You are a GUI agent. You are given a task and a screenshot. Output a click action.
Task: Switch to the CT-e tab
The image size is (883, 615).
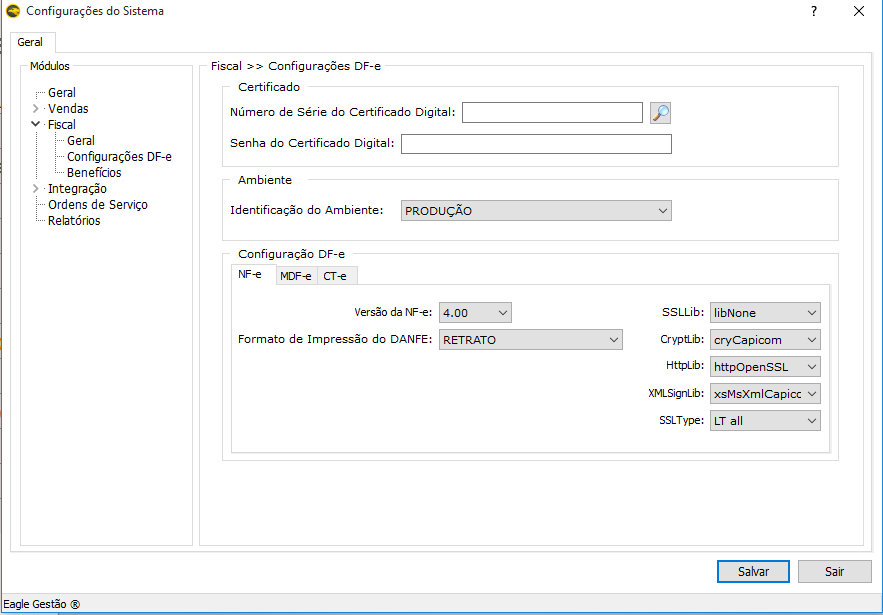[335, 276]
